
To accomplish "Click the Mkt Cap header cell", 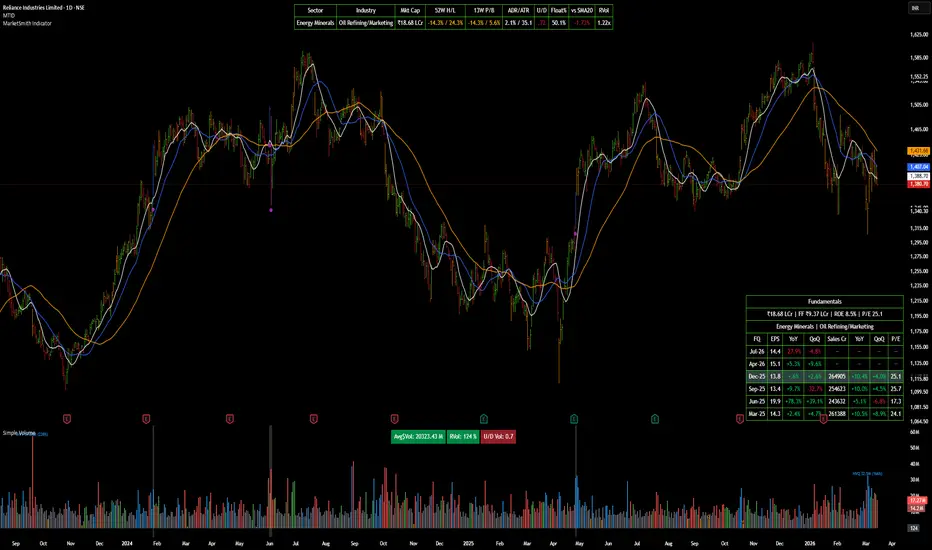I will (x=410, y=11).
